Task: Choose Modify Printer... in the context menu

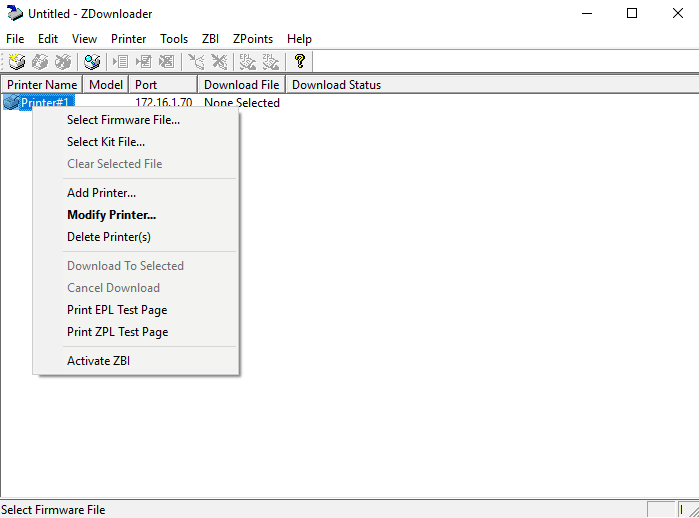Action: [111, 215]
